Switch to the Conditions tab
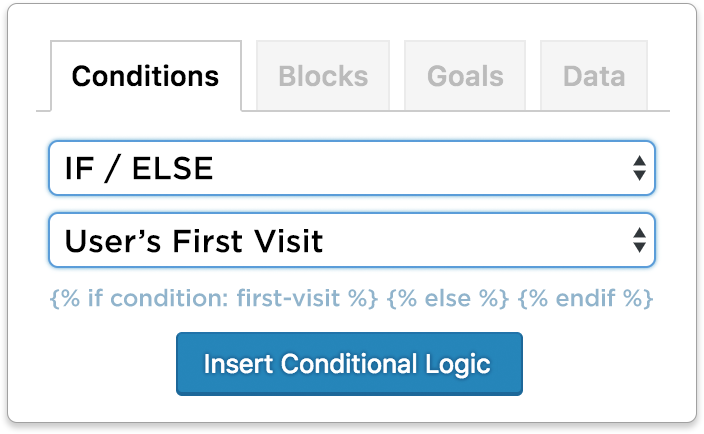This screenshot has height=434, width=704. click(146, 75)
